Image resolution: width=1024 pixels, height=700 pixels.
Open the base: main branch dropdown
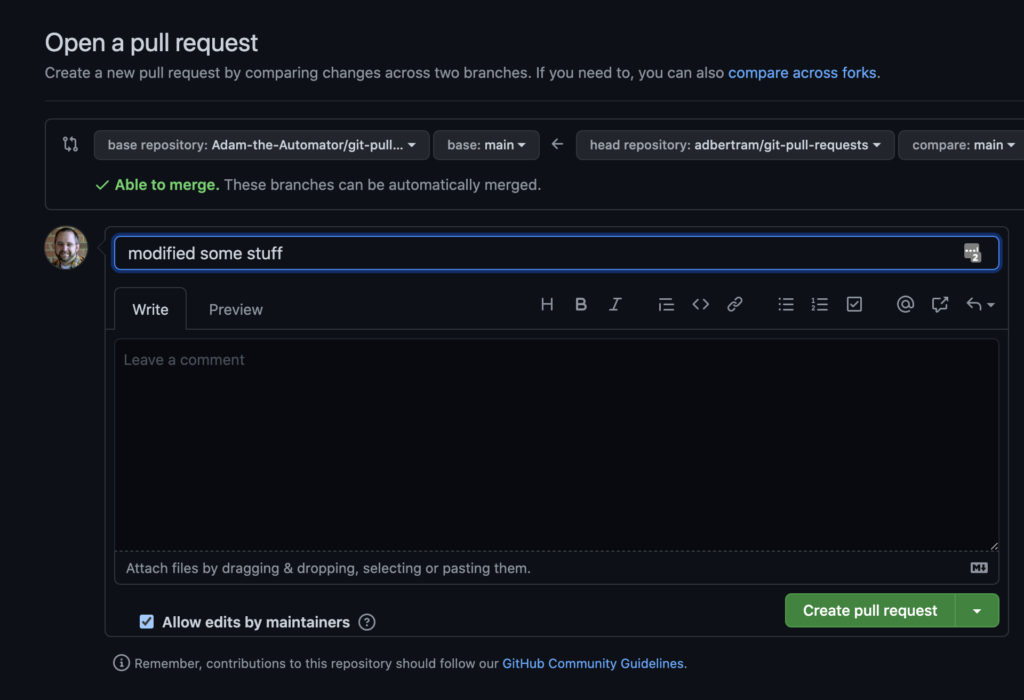(x=486, y=144)
